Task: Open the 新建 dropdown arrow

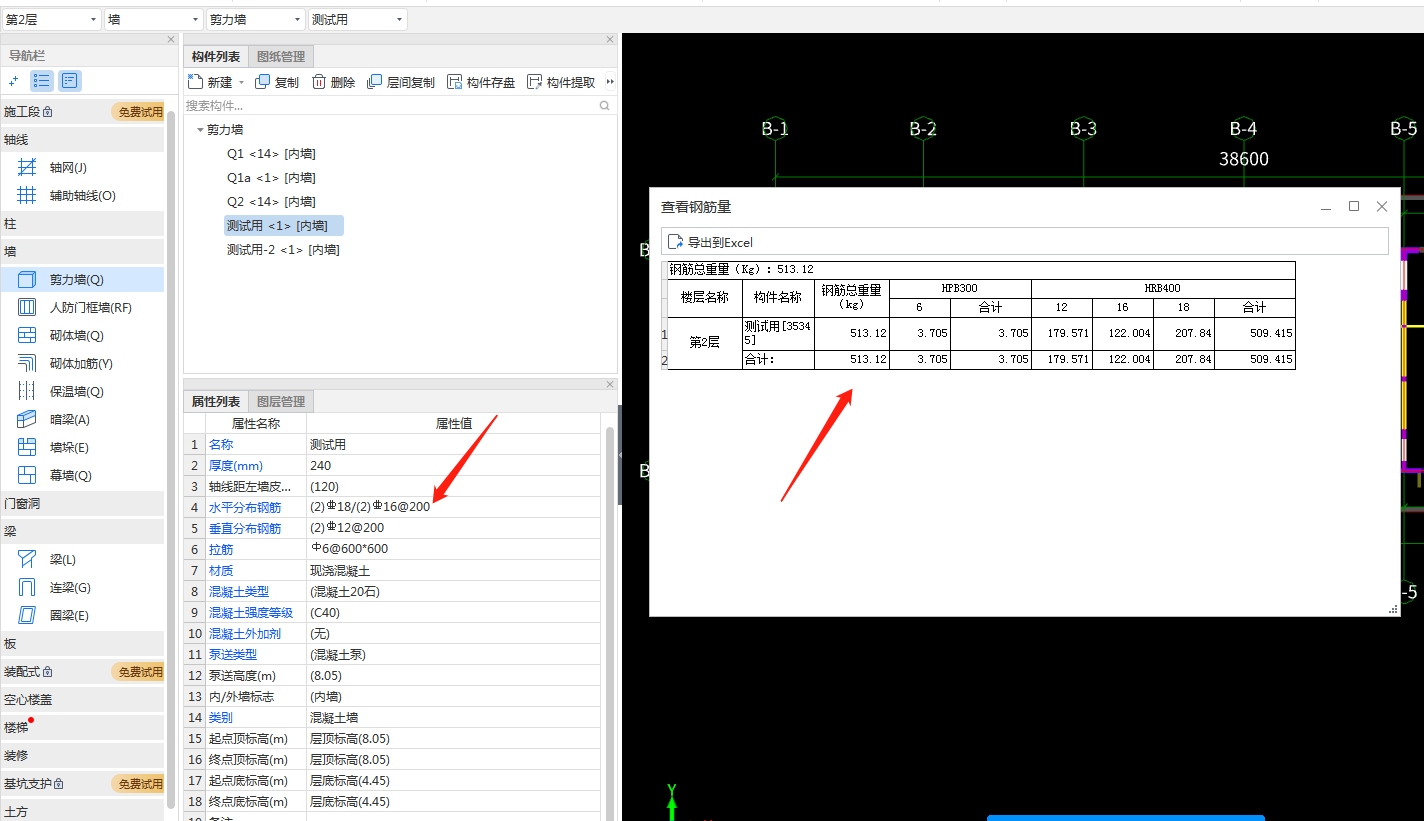Action: pyautogui.click(x=242, y=83)
